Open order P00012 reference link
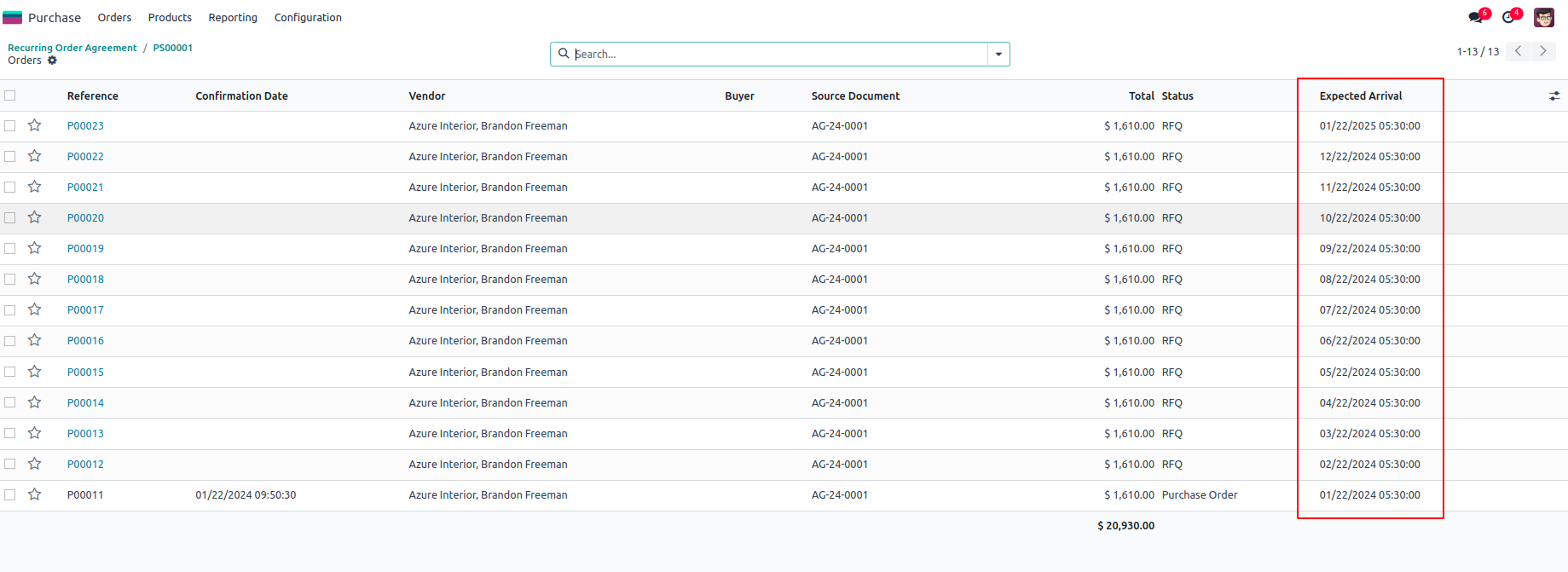The image size is (1568, 572). (x=85, y=464)
